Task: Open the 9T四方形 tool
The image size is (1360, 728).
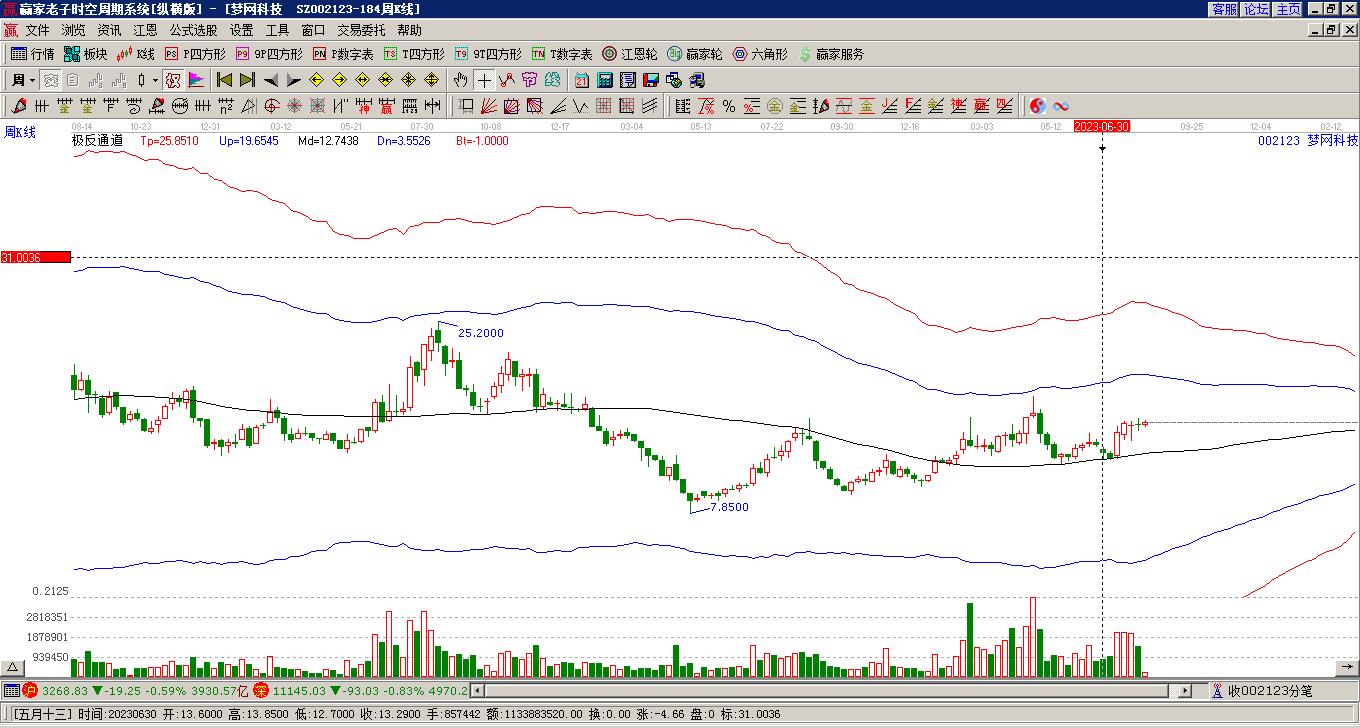Action: click(487, 54)
